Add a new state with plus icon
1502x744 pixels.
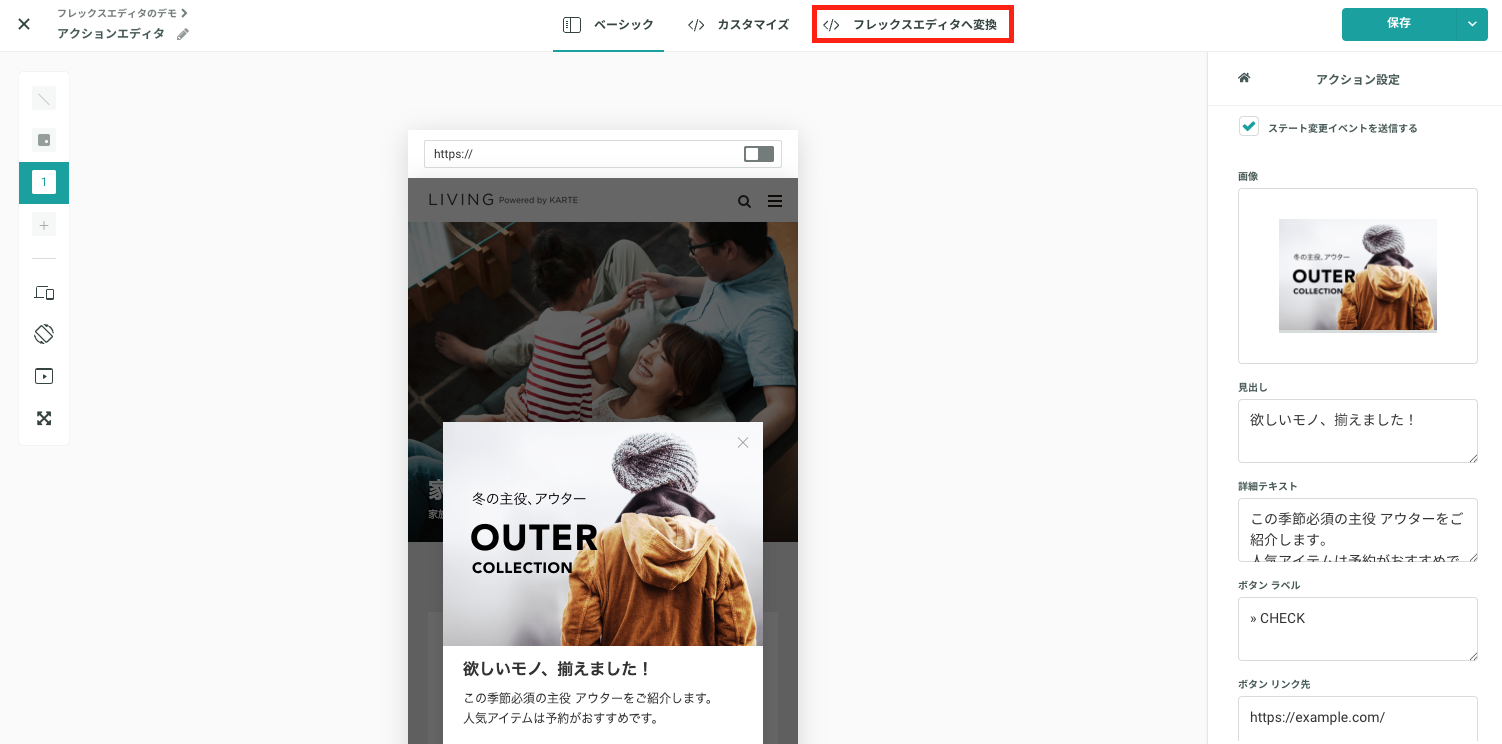[44, 225]
